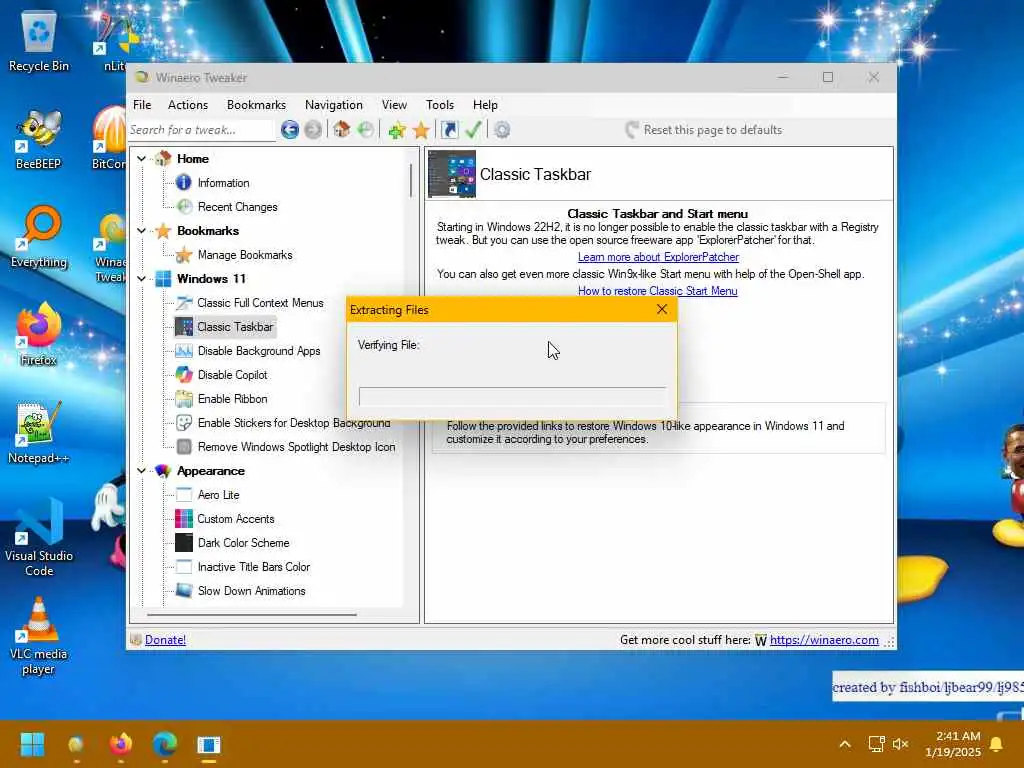Go to the Home page toolbar icon
Screen dimensions: 1024x768
pyautogui.click(x=342, y=129)
